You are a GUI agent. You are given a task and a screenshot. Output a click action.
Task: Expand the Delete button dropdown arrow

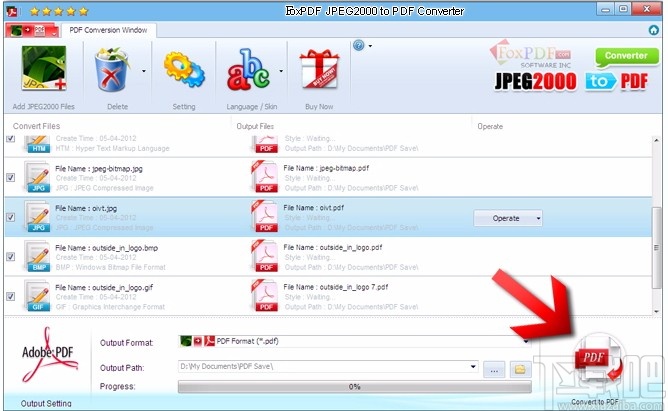pyautogui.click(x=144, y=71)
